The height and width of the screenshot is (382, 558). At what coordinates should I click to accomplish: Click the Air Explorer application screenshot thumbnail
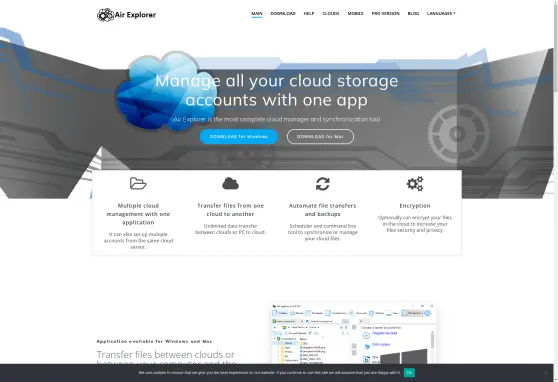coord(353,334)
